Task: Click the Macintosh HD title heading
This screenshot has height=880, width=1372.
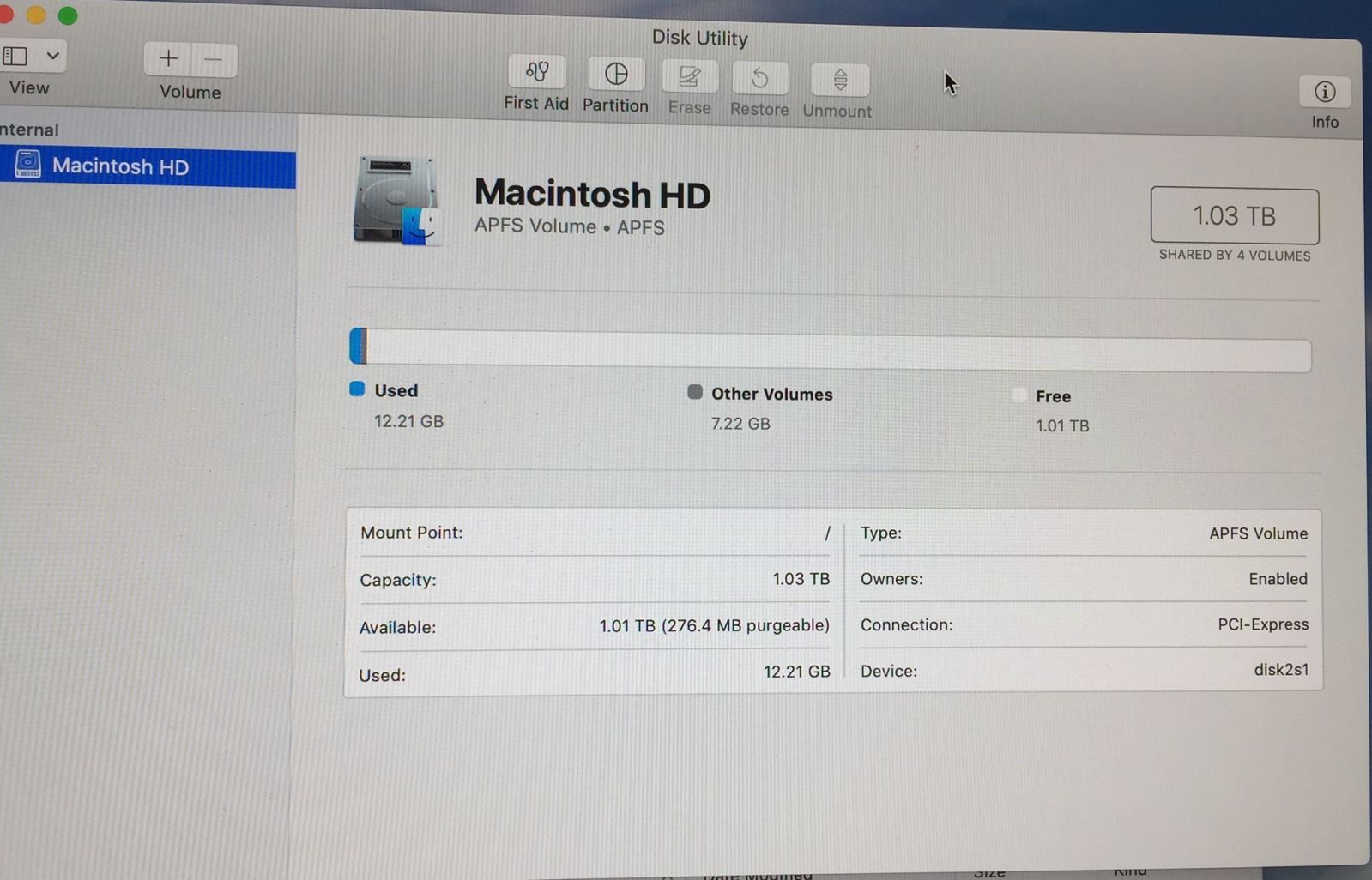Action: 592,194
